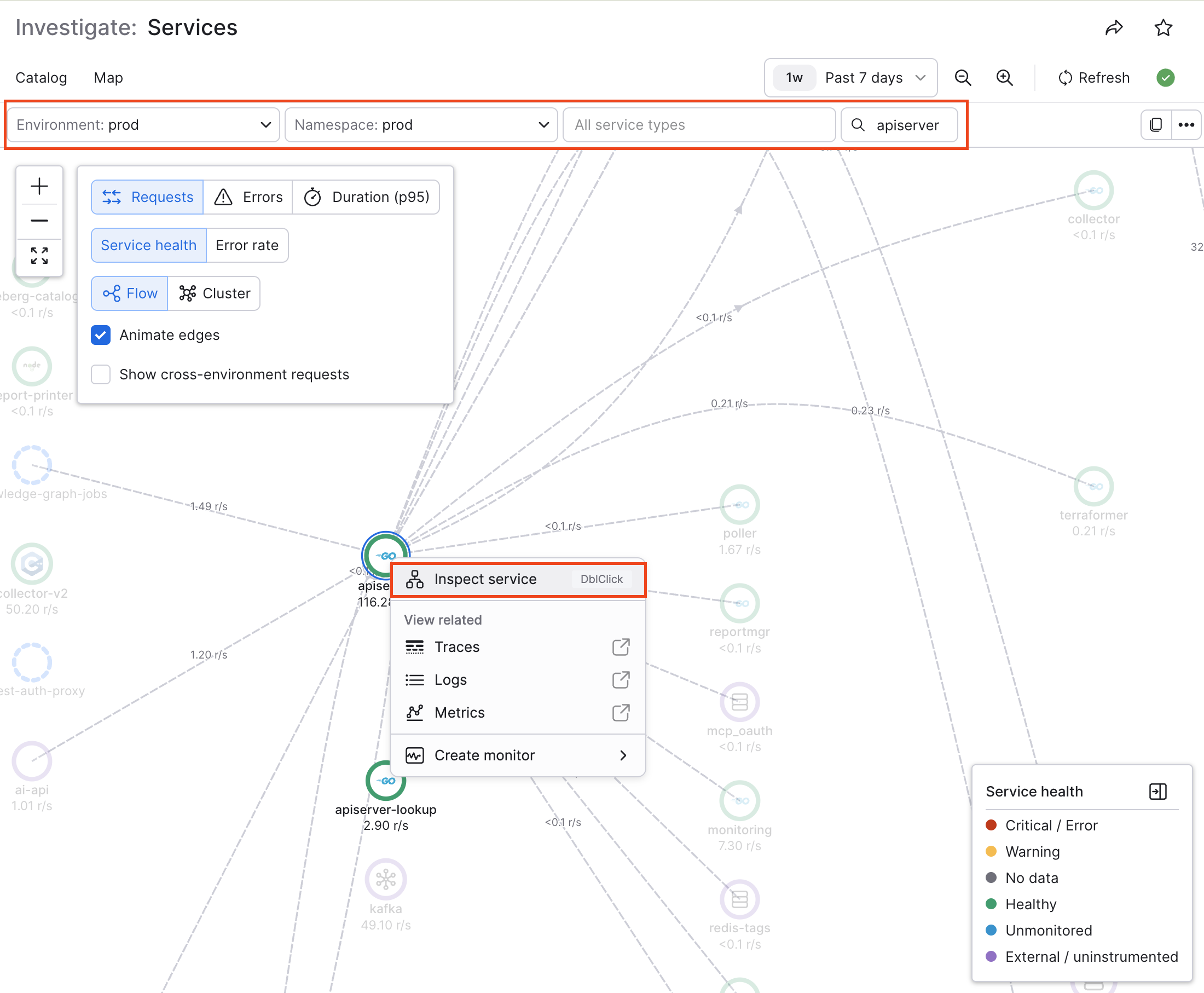
Task: Select the monitoring service node
Action: click(740, 801)
